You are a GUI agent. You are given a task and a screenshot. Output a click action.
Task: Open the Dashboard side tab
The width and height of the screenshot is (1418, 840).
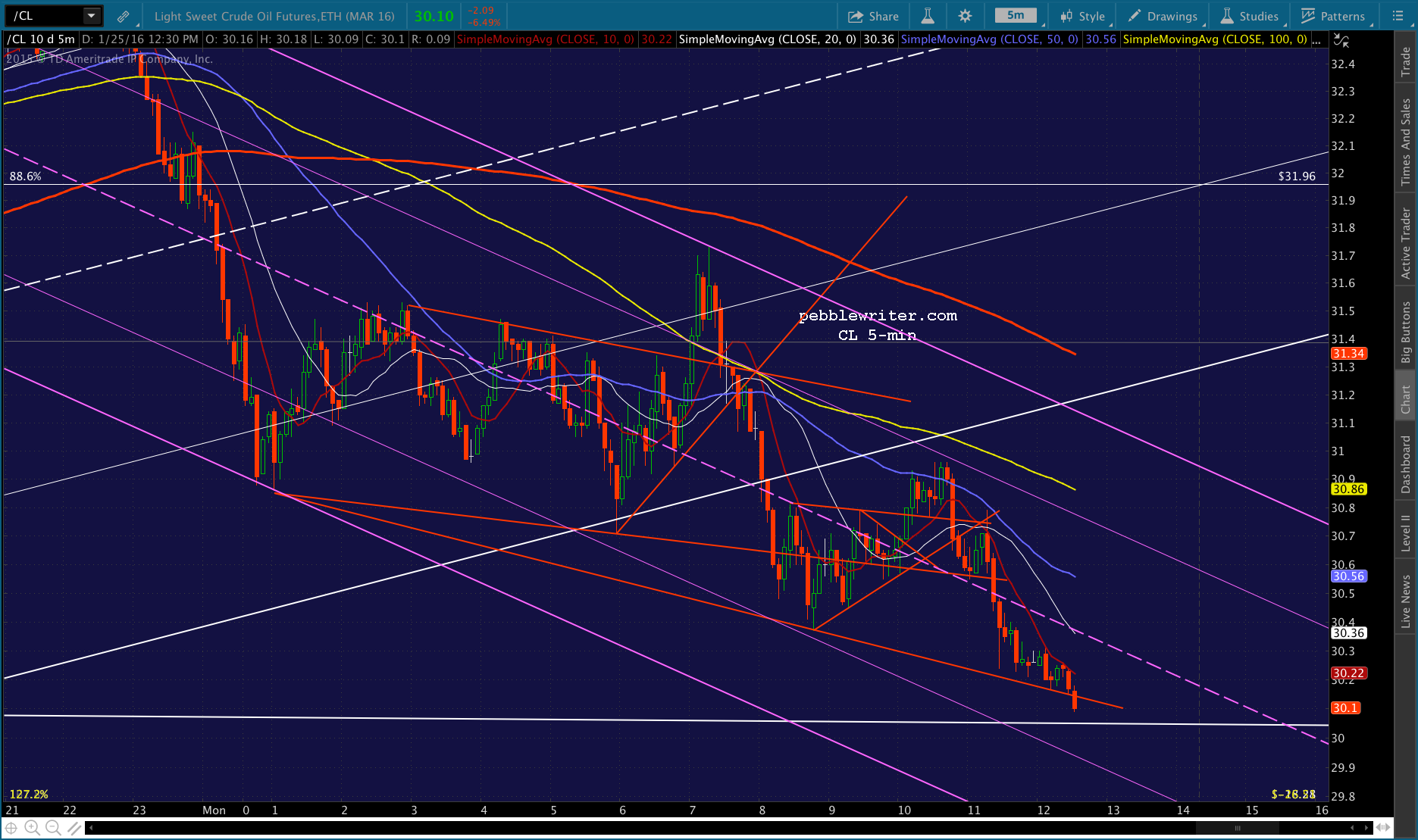tap(1406, 464)
